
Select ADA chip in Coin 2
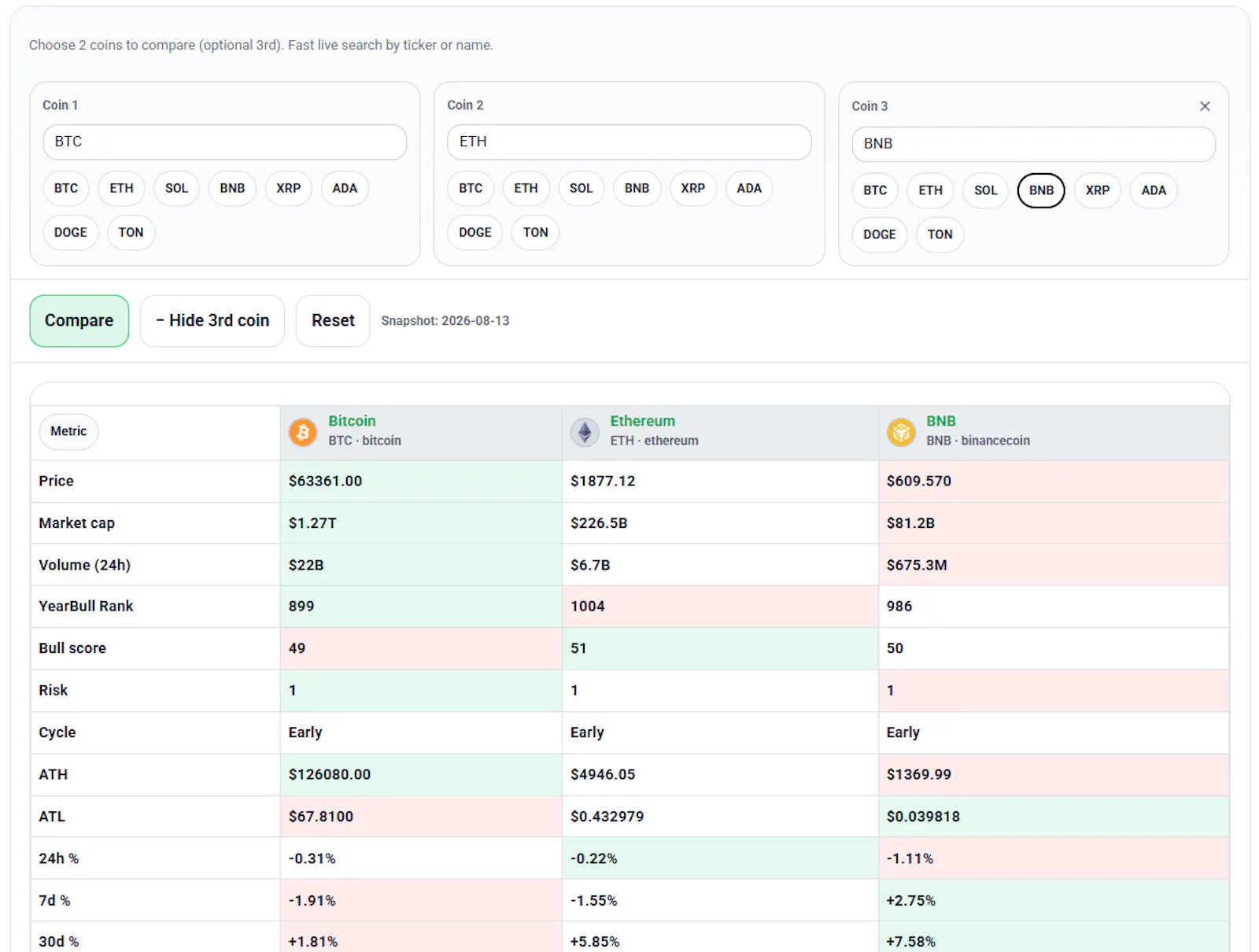[749, 189]
